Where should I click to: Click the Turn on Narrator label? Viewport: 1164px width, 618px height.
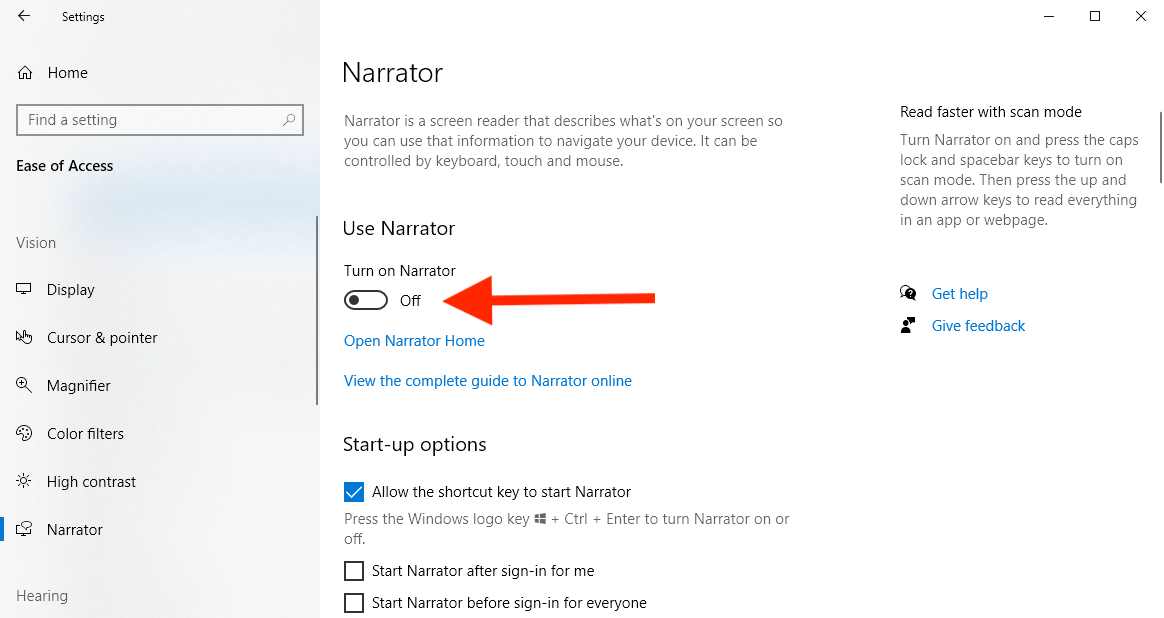click(399, 271)
